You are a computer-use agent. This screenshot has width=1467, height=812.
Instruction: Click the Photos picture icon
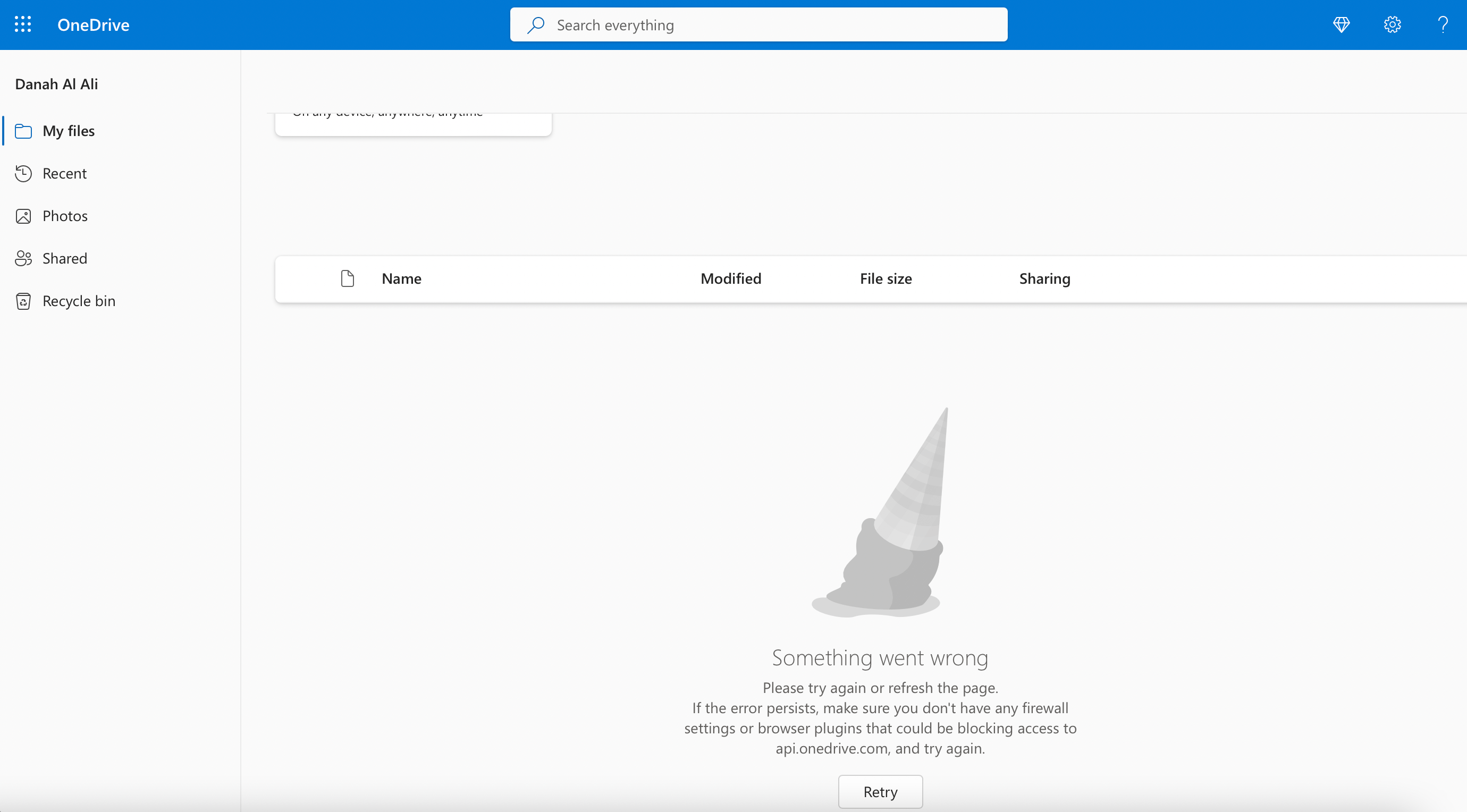[23, 216]
